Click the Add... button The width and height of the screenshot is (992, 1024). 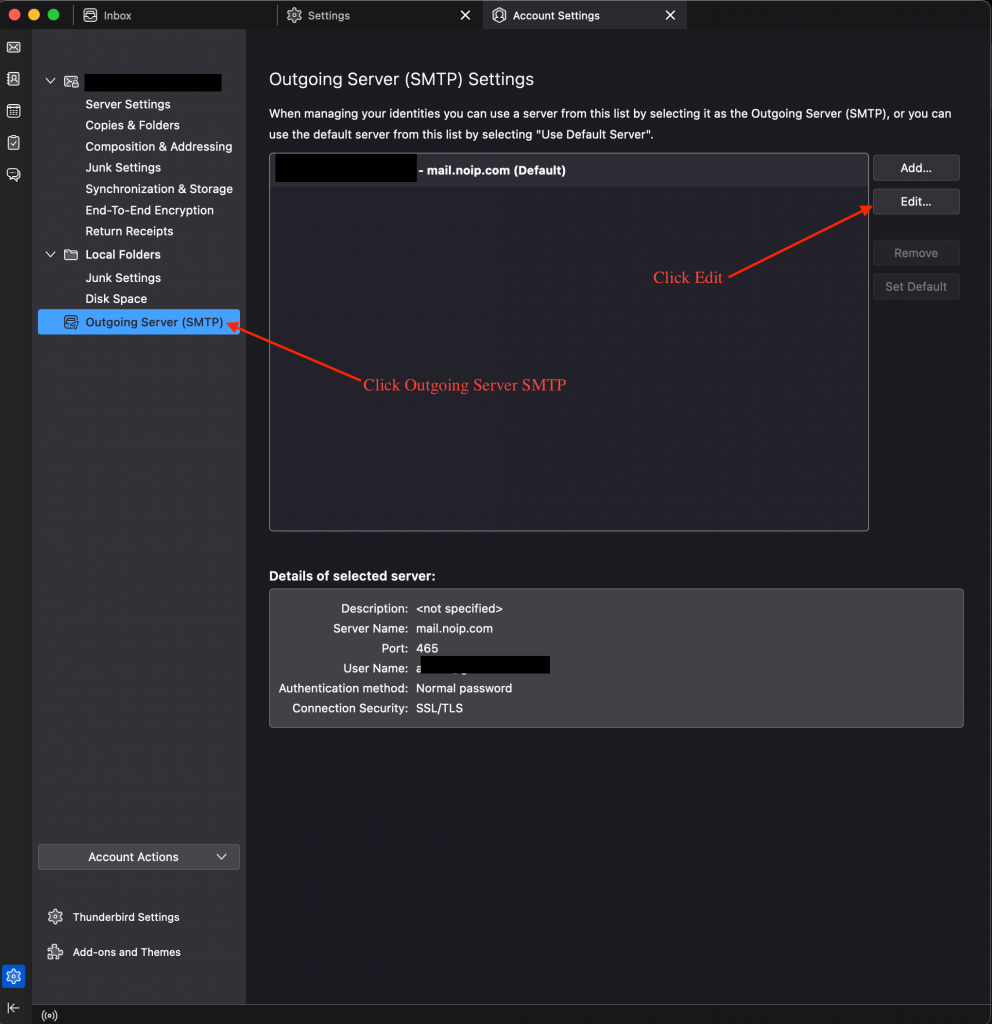point(916,168)
